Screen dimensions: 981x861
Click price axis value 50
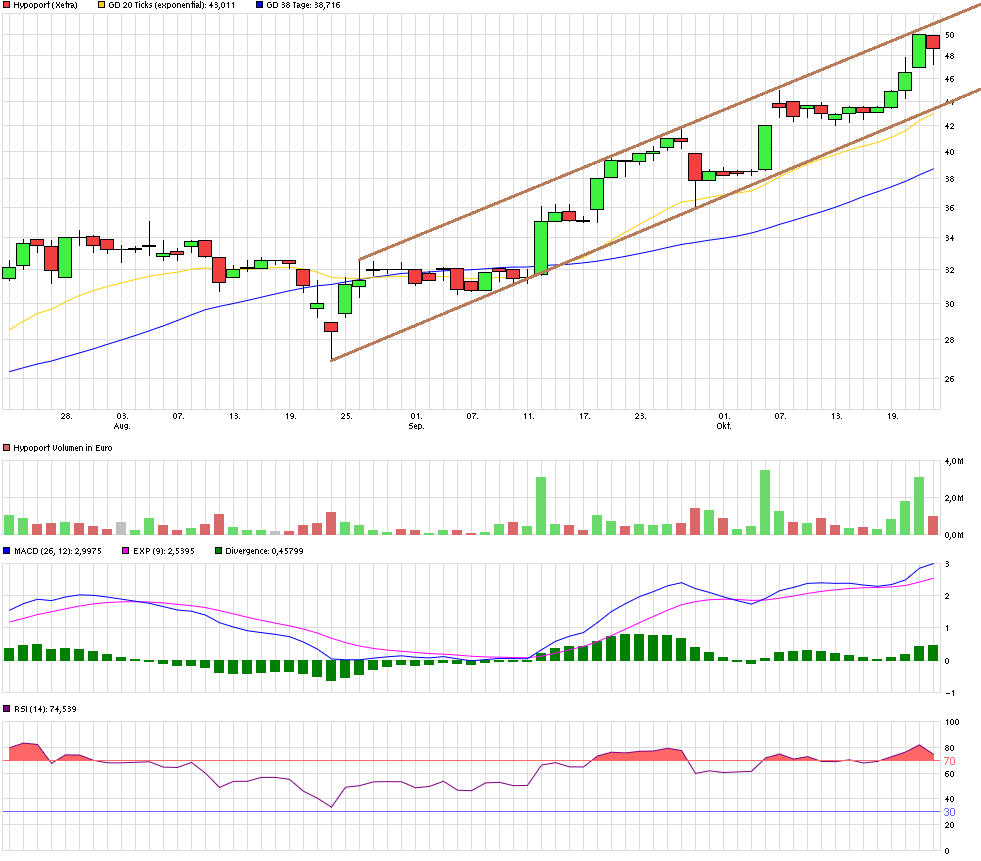point(950,35)
